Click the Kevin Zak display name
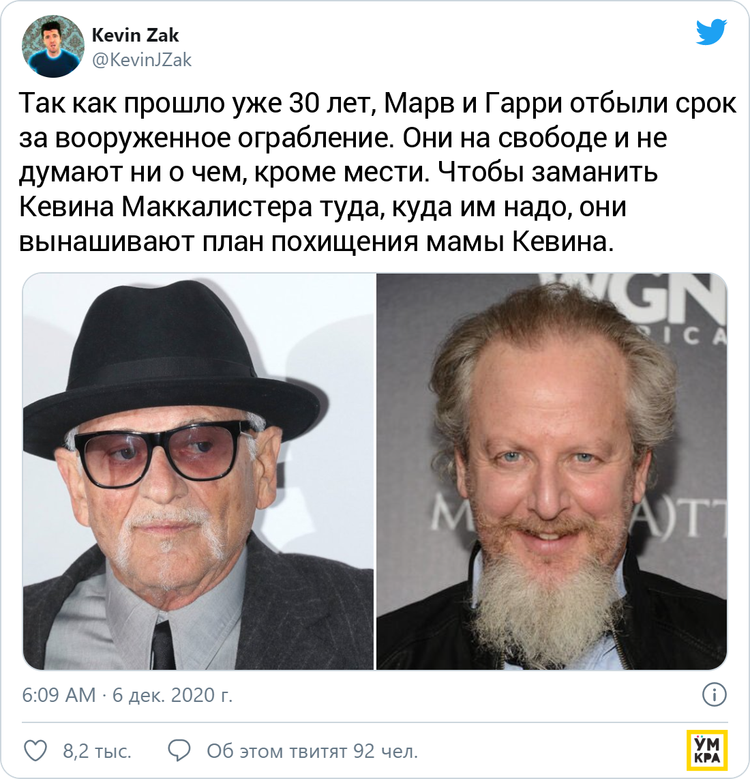Image resolution: width=750 pixels, height=779 pixels. [x=135, y=35]
